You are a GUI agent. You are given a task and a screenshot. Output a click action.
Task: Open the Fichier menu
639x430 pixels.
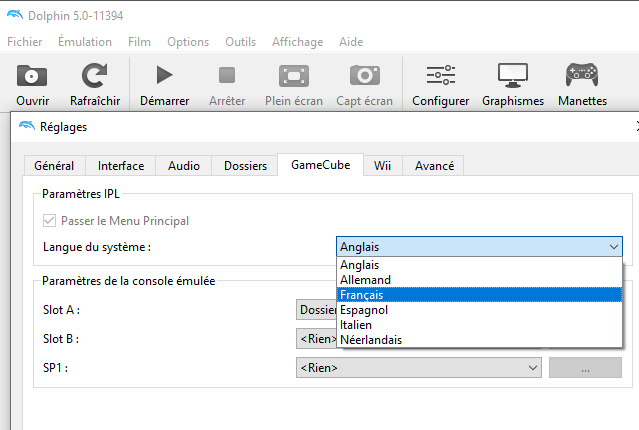point(24,42)
